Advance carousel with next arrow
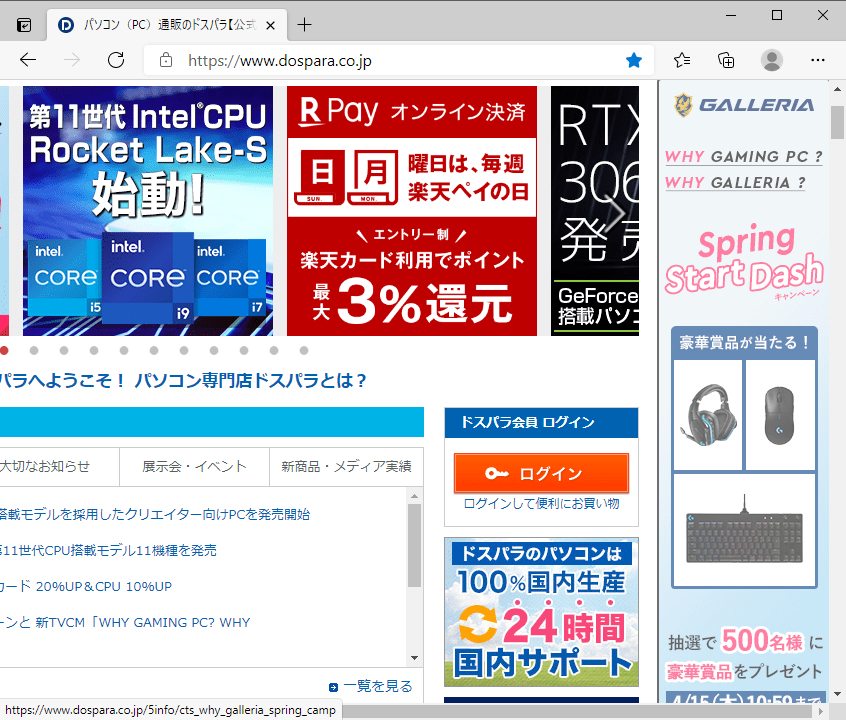 coord(617,213)
